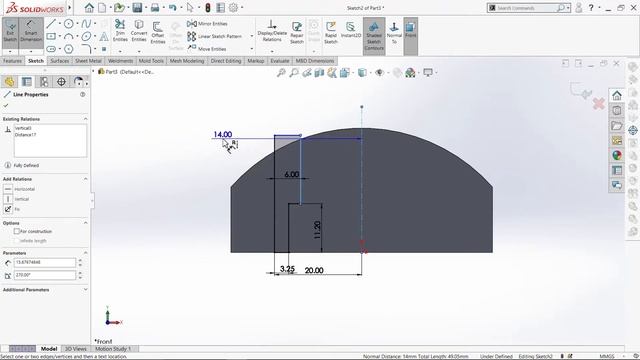This screenshot has height=360, width=640.
Task: Click Offset Entities
Action: 158,33
